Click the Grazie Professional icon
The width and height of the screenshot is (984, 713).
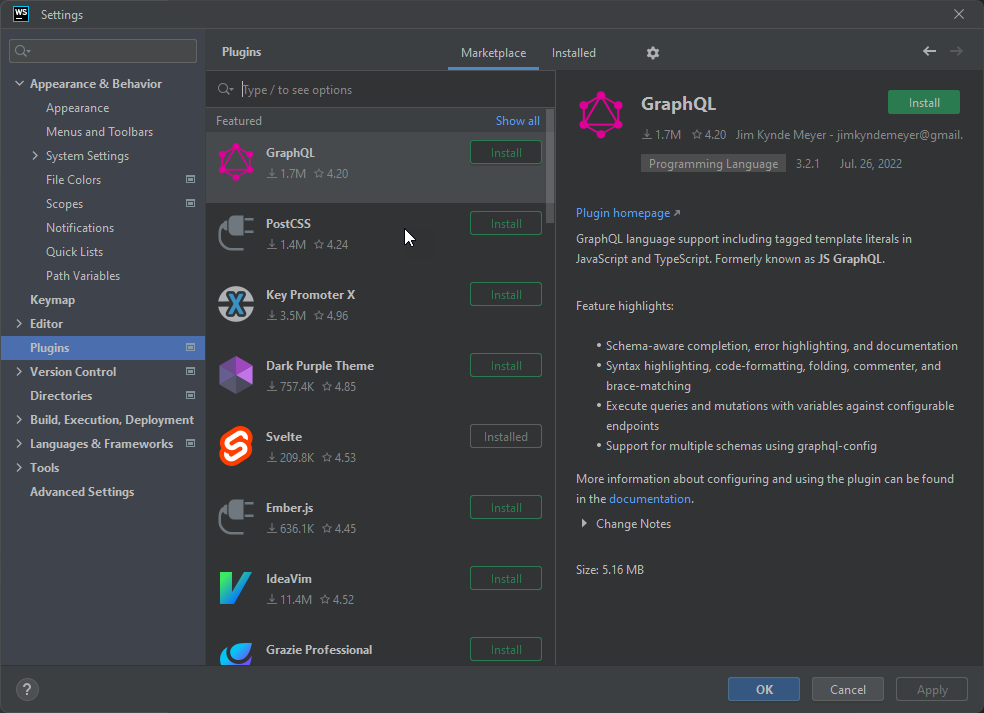click(x=236, y=653)
